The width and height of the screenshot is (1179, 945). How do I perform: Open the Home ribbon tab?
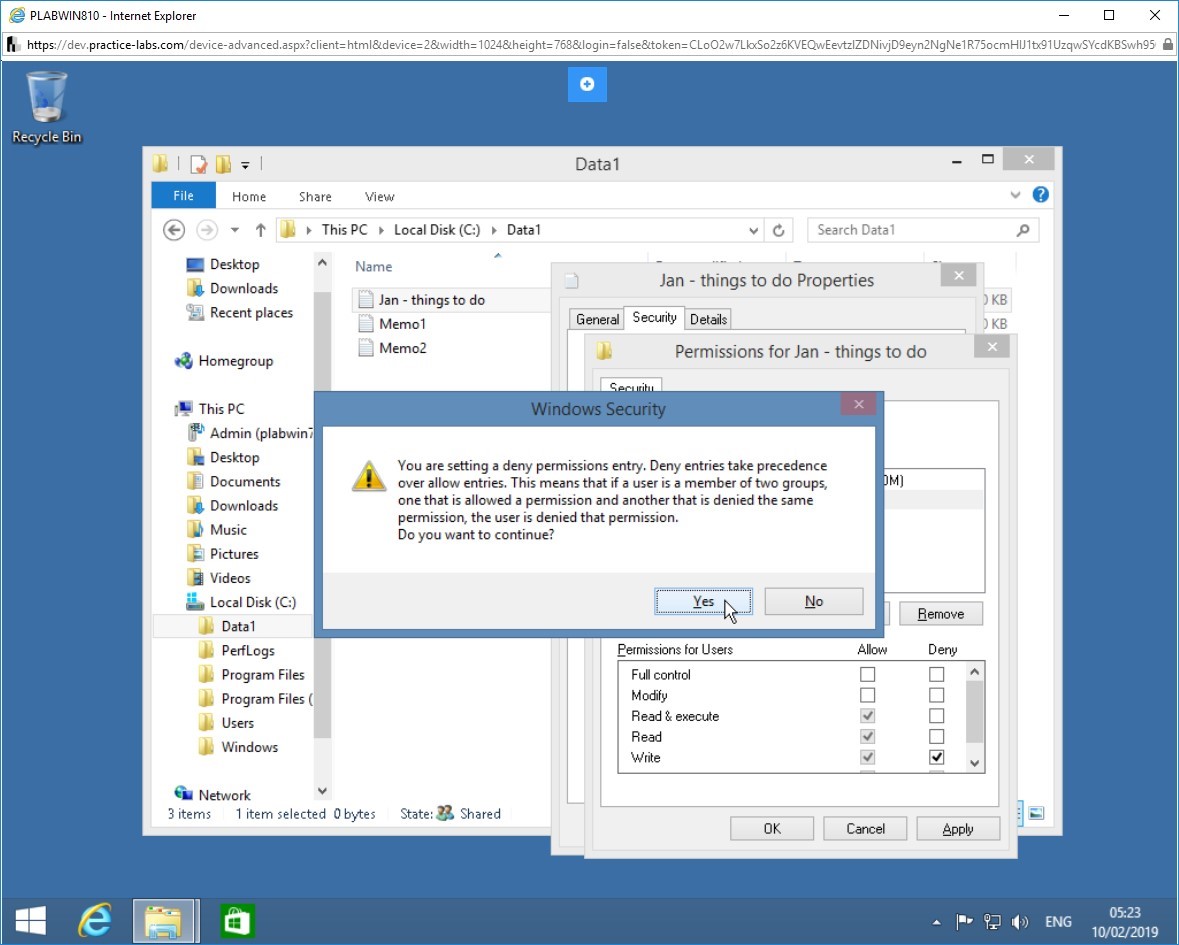coord(249,196)
